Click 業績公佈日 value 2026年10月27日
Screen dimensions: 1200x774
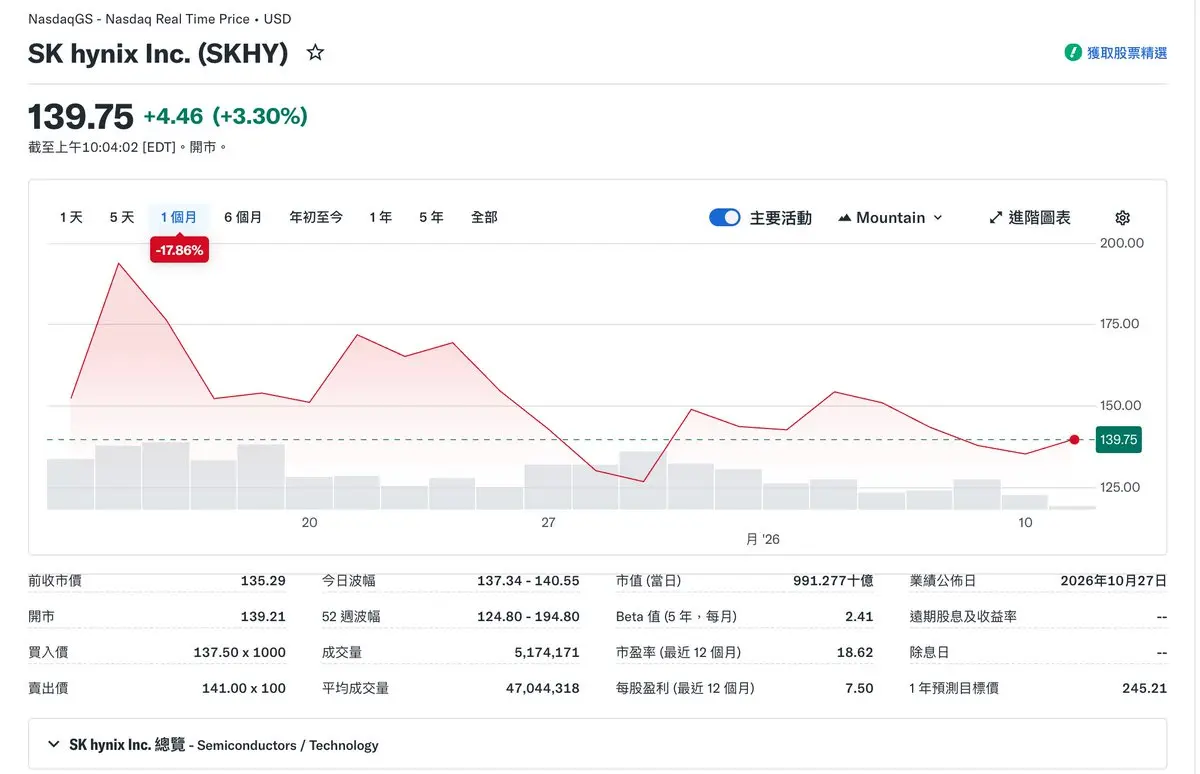(x=1114, y=581)
